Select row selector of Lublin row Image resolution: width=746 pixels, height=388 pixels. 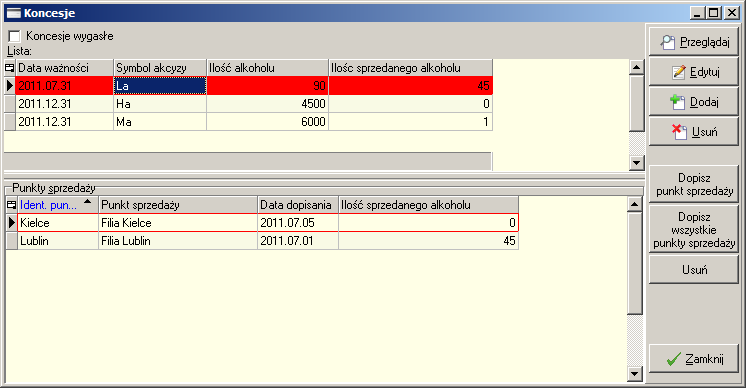coord(11,241)
